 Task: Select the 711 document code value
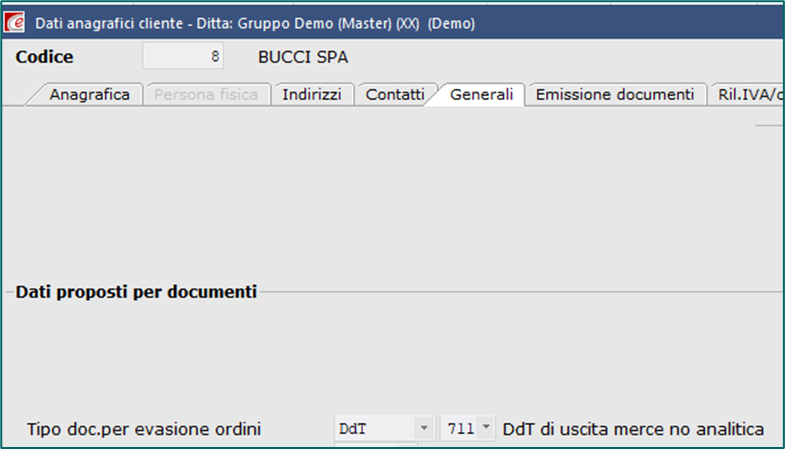pos(460,428)
